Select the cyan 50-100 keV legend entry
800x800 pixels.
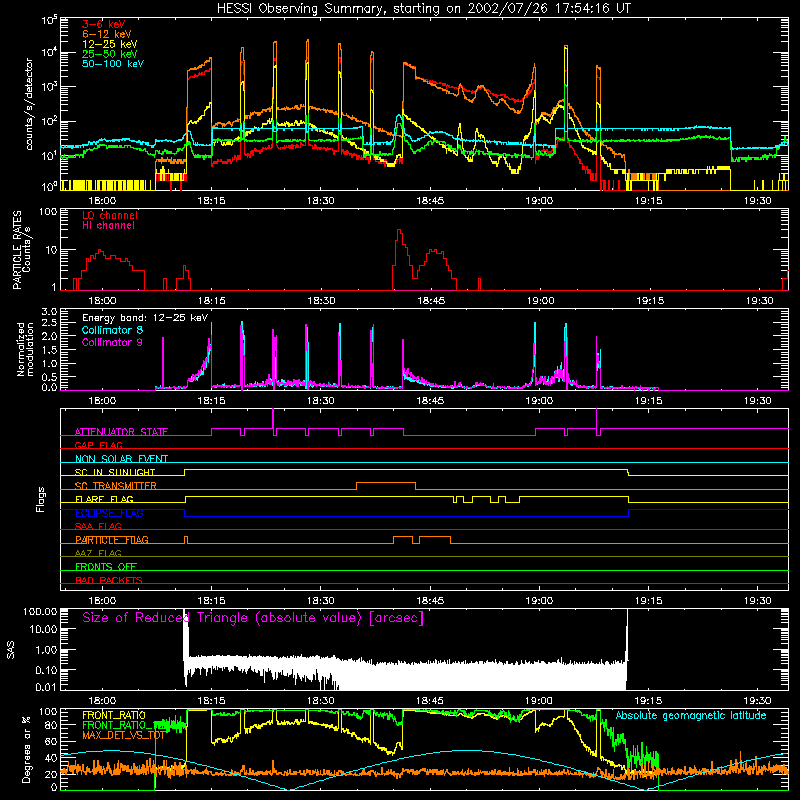point(113,63)
